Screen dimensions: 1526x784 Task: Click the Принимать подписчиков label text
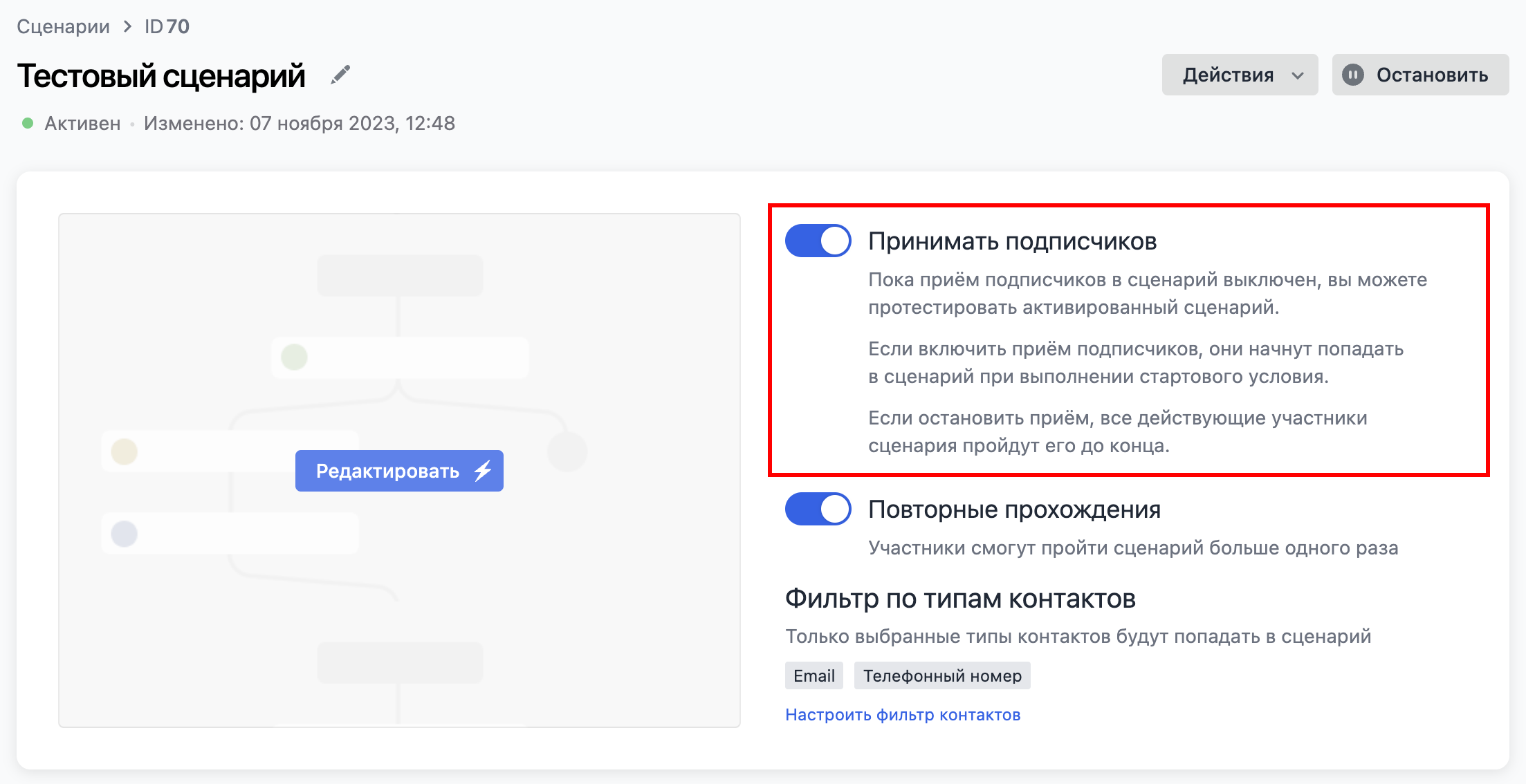pyautogui.click(x=1012, y=241)
